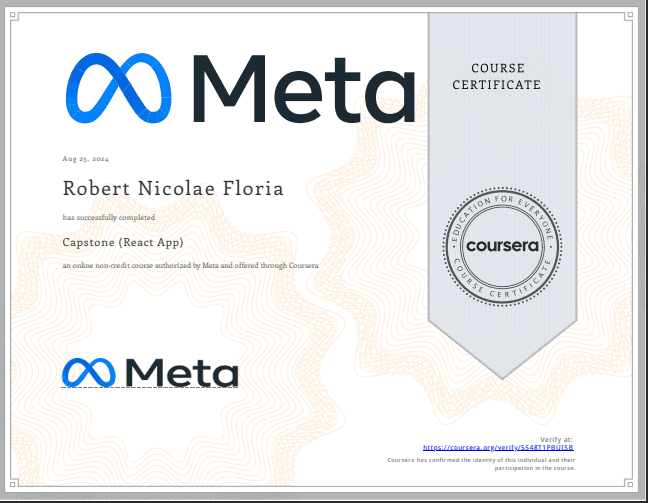Screen dimensions: 648x503
Task: Click the date Aug 23, 2024
Action: click(x=84, y=159)
